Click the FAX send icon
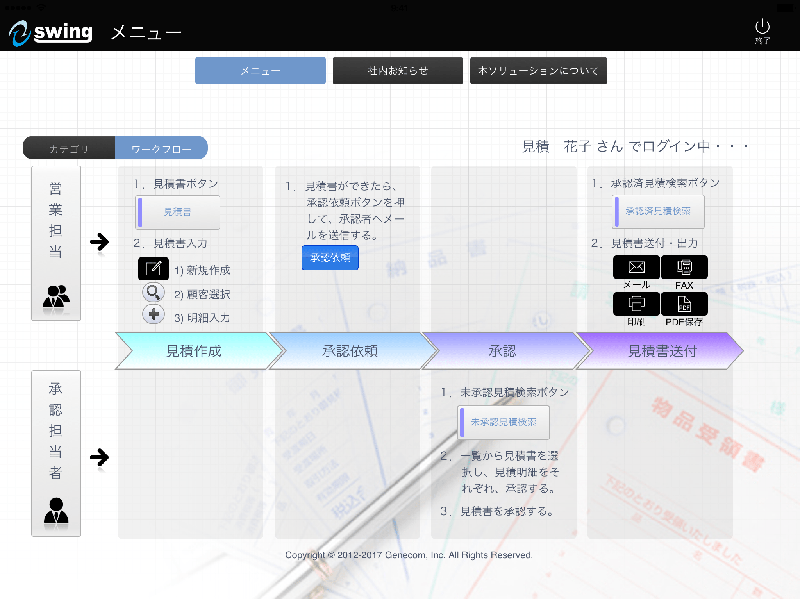Screen dimensions: 800x600 pos(684,267)
